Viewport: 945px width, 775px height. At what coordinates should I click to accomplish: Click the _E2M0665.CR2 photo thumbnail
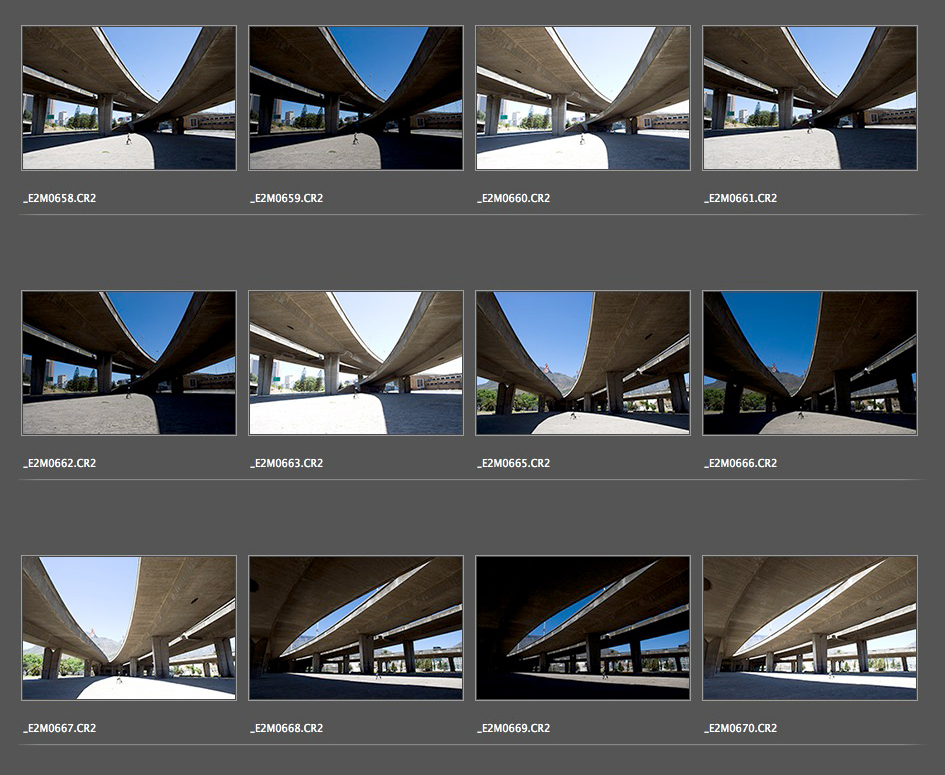pos(582,363)
